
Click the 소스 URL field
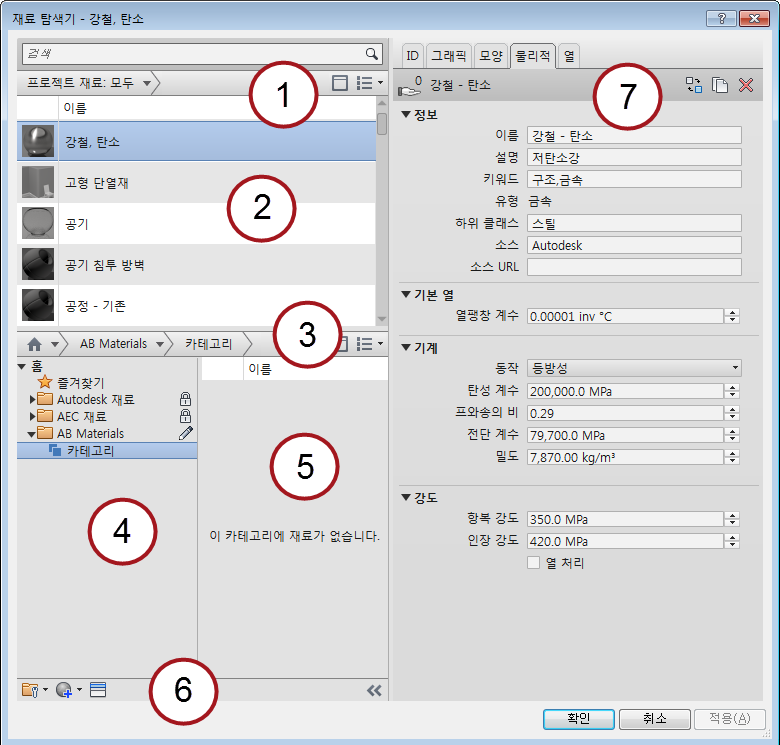point(634,267)
